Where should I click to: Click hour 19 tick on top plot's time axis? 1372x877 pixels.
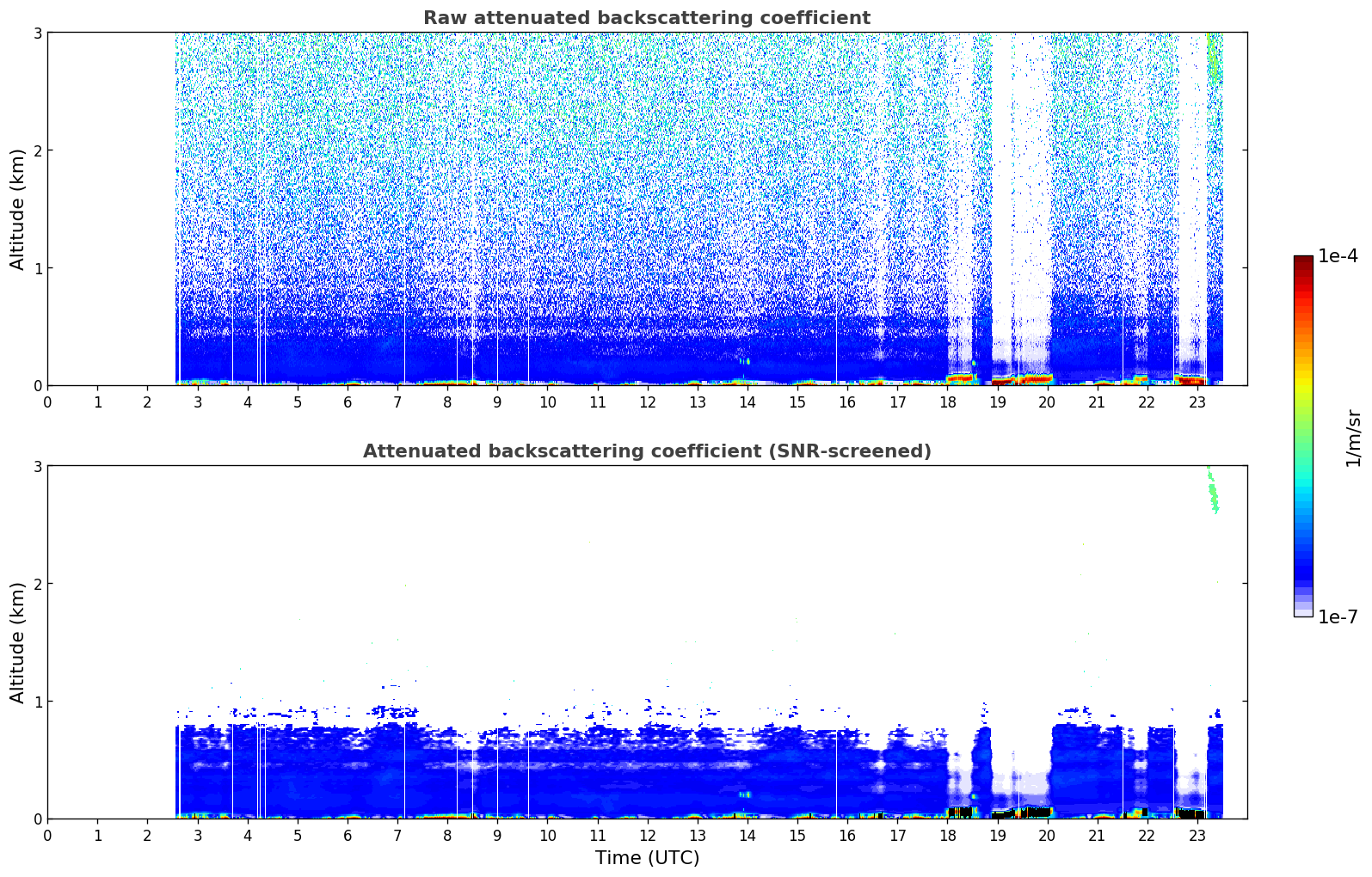click(997, 402)
